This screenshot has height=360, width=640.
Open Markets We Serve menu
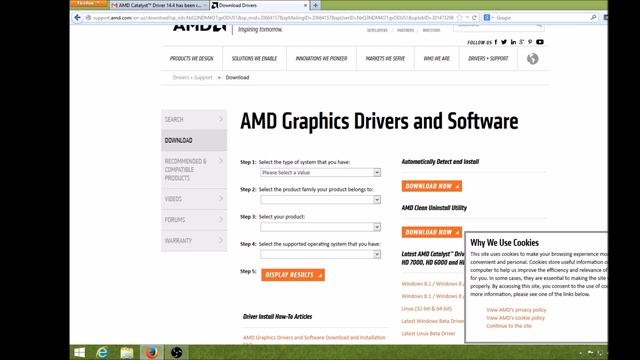point(385,59)
